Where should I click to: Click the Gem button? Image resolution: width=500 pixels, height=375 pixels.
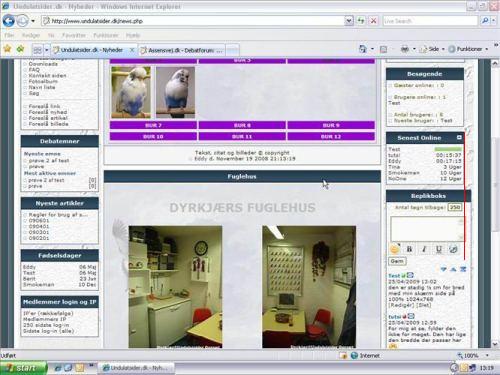[x=397, y=261]
